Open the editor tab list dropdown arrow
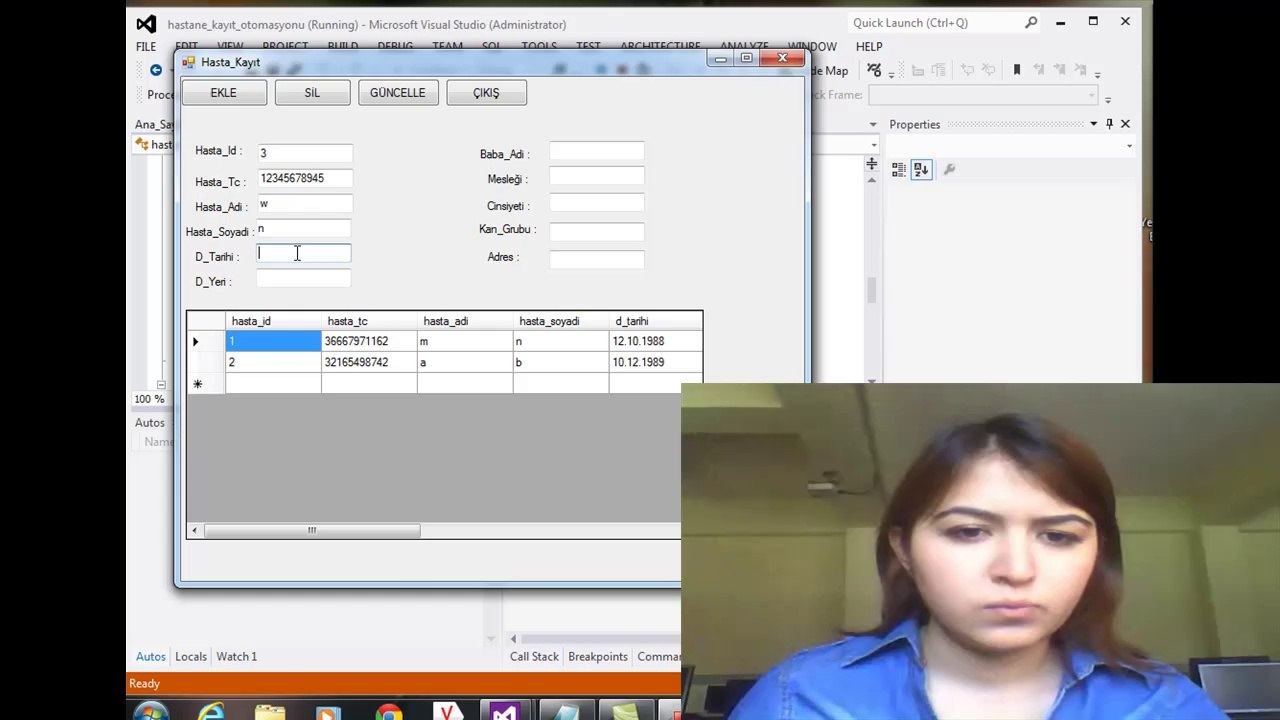The image size is (1280, 720). [873, 124]
